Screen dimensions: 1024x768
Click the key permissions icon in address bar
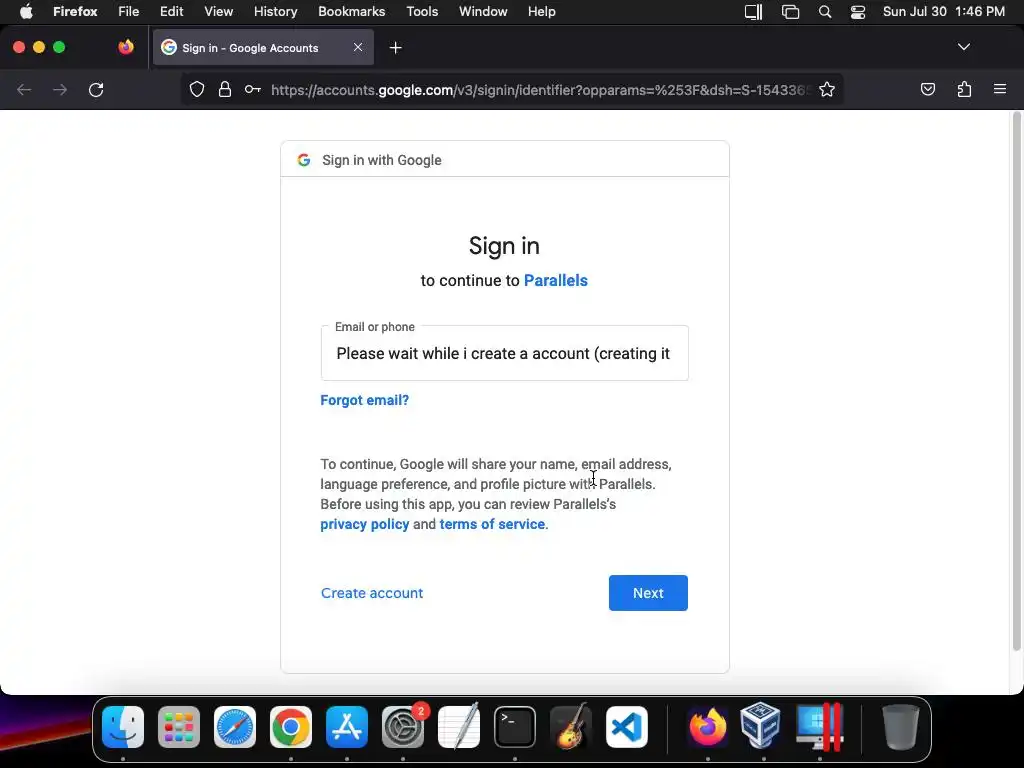point(253,89)
